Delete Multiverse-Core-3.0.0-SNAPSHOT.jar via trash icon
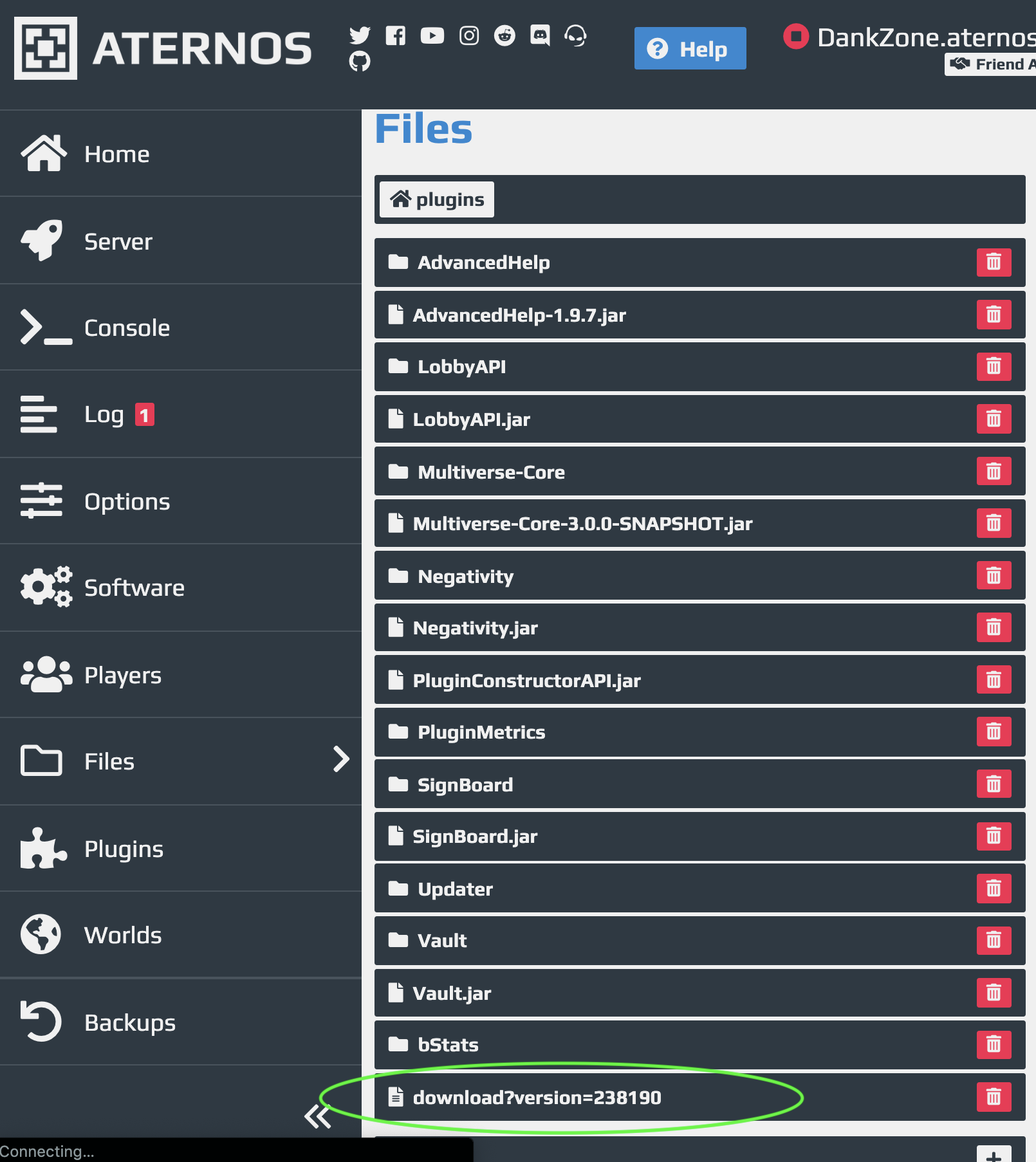This screenshot has width=1036, height=1162. (994, 524)
